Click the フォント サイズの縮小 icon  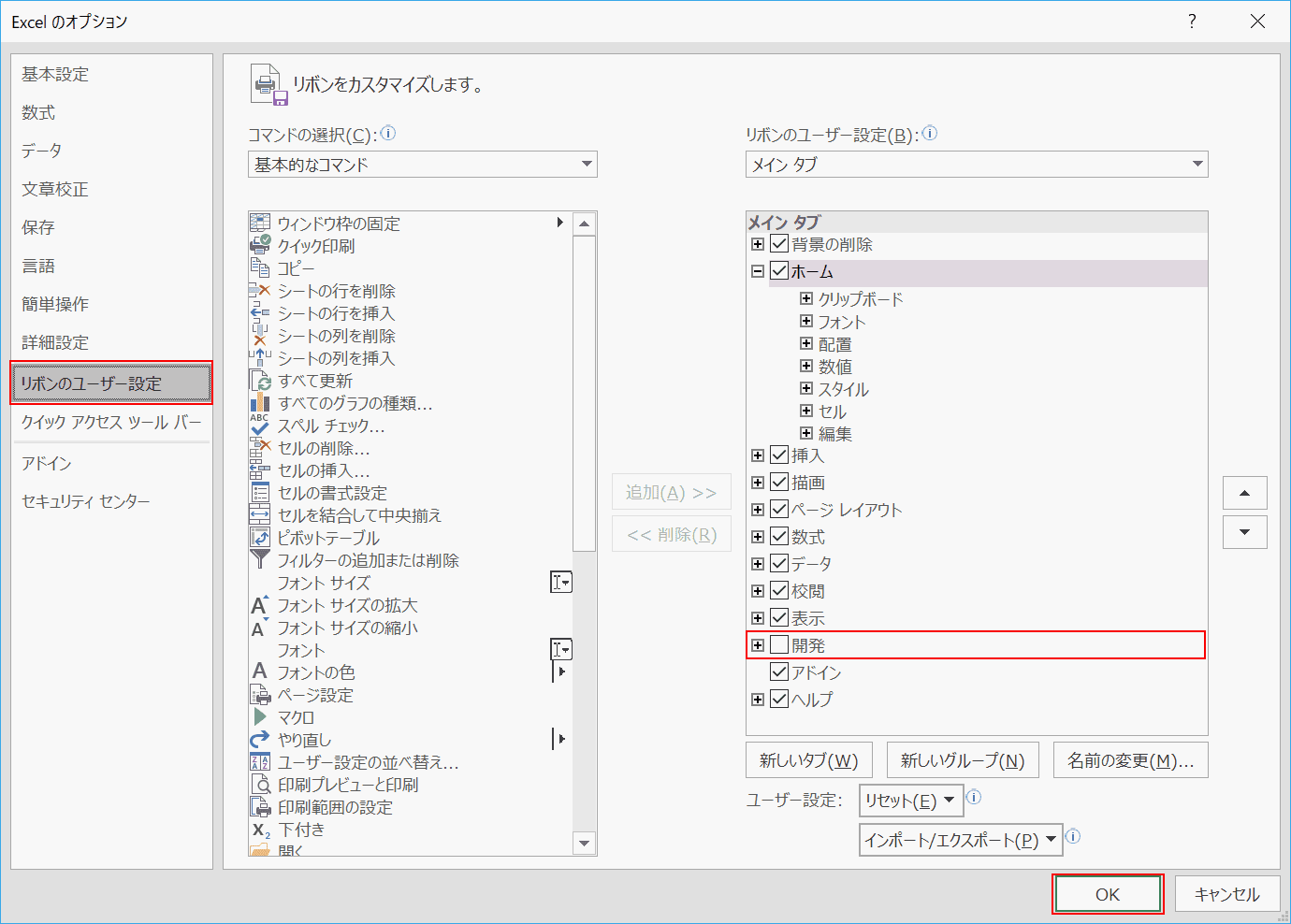click(x=260, y=627)
